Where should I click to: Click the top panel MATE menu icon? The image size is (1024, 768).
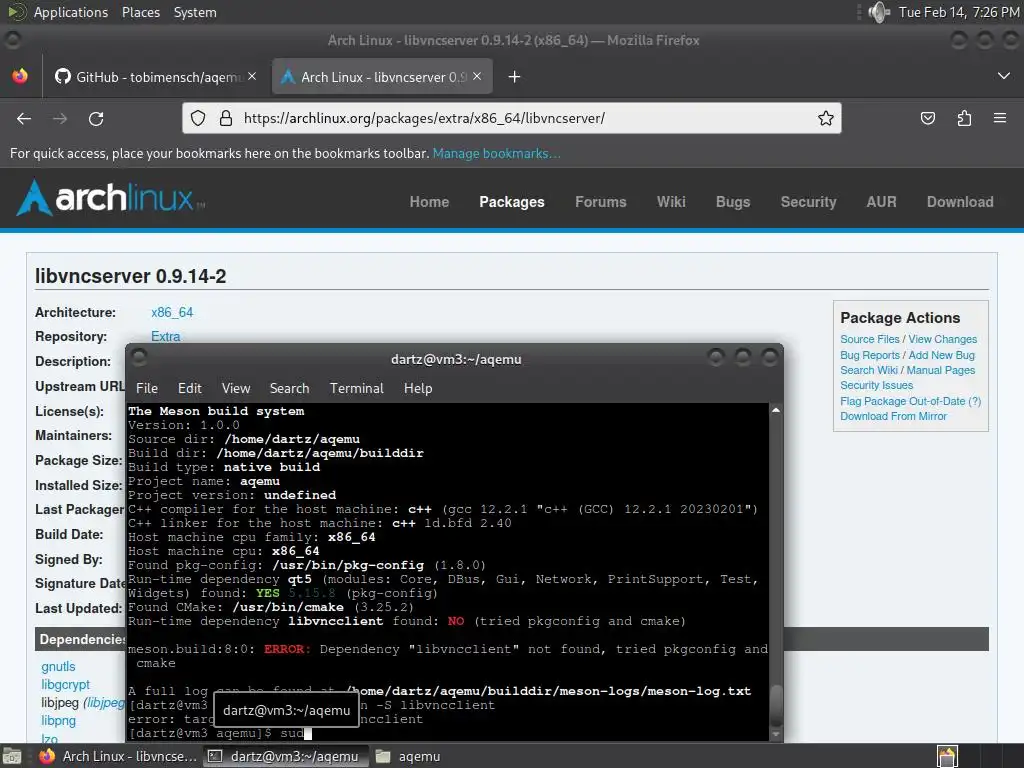click(x=17, y=12)
